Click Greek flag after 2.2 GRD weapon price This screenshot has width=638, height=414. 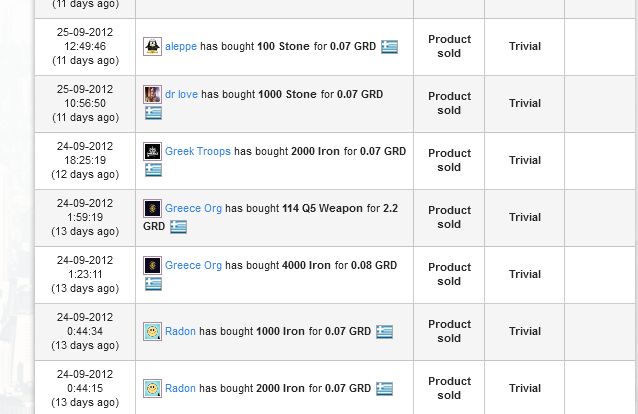coord(178,227)
